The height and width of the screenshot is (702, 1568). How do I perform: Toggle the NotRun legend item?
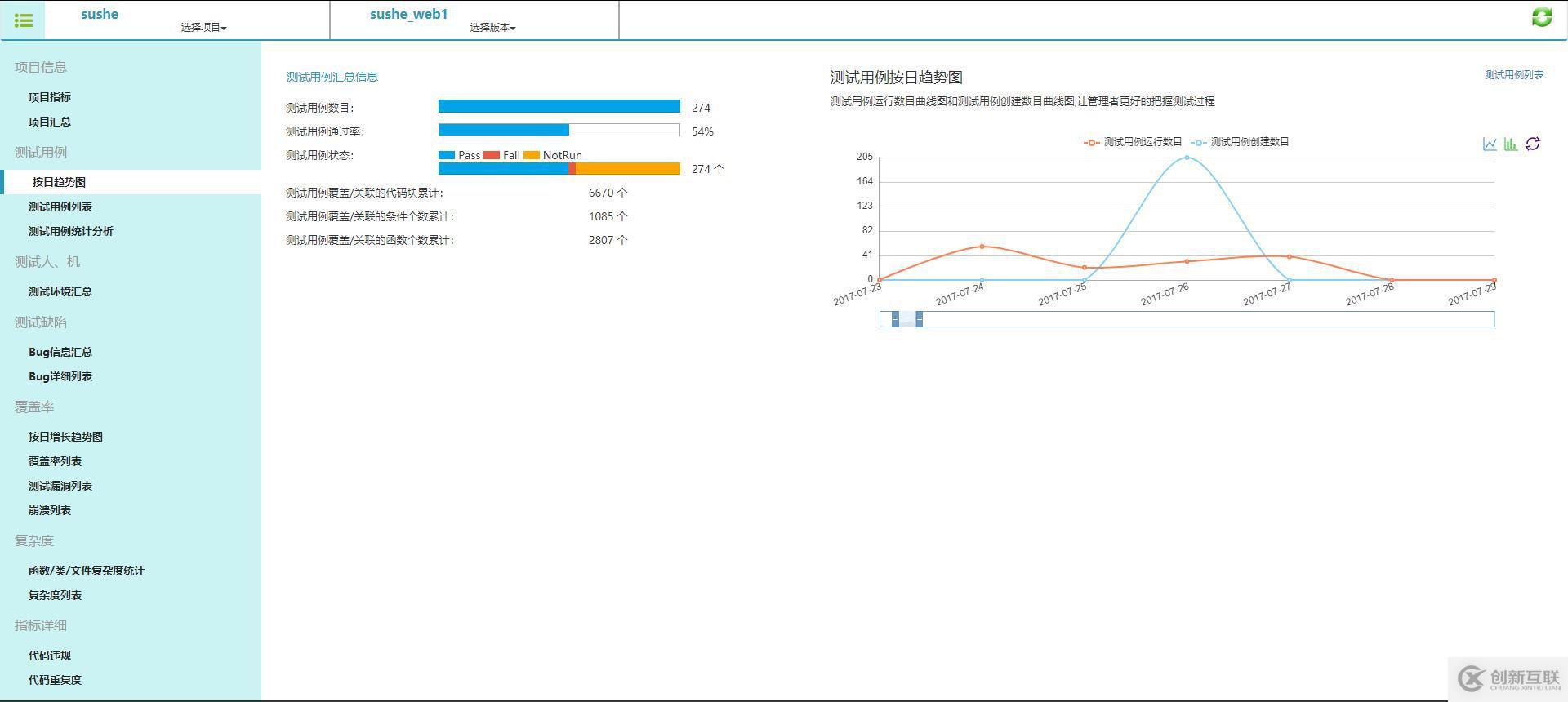553,155
